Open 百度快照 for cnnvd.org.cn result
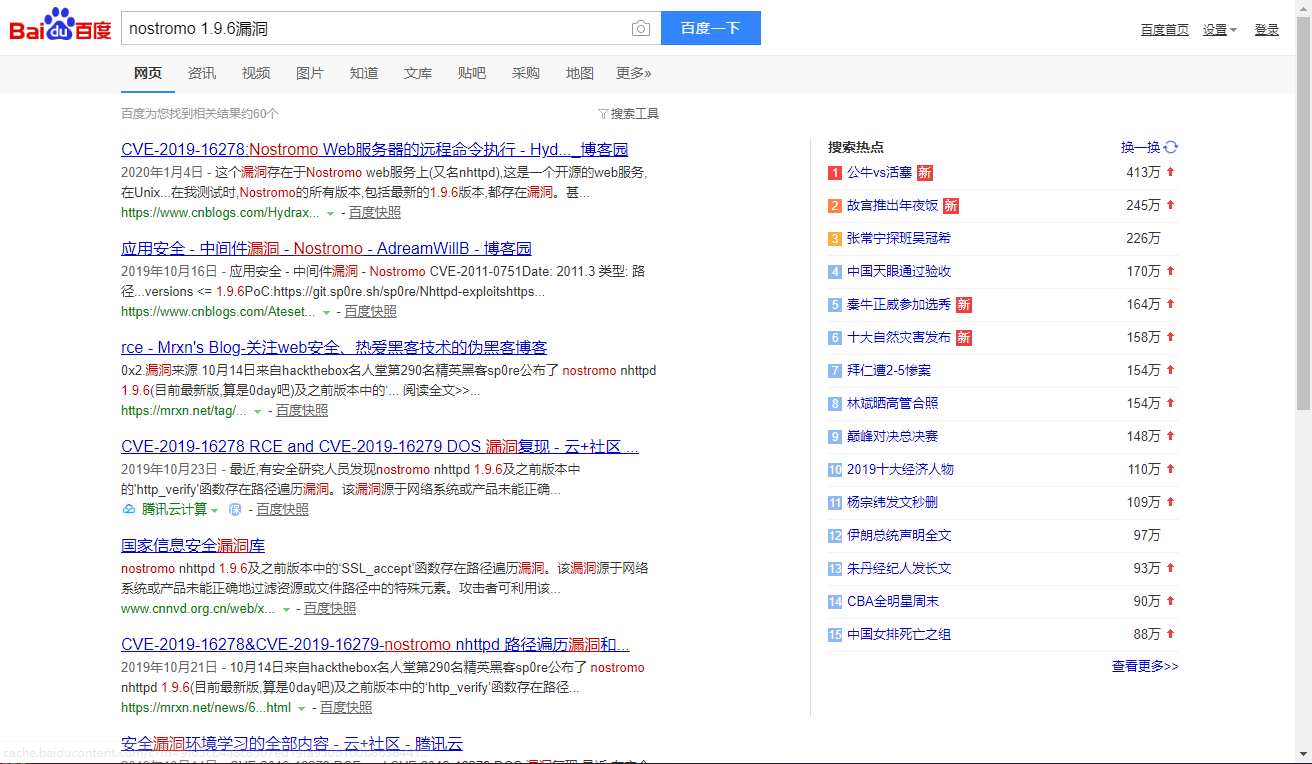 tap(330, 609)
